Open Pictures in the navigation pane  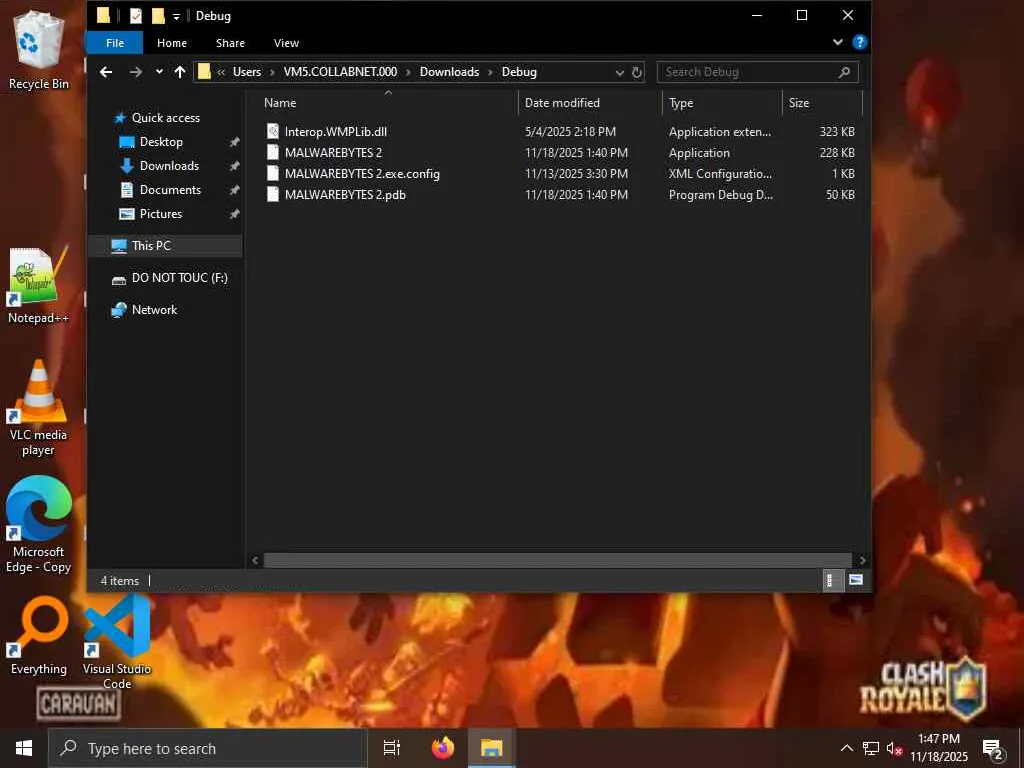pyautogui.click(x=160, y=214)
